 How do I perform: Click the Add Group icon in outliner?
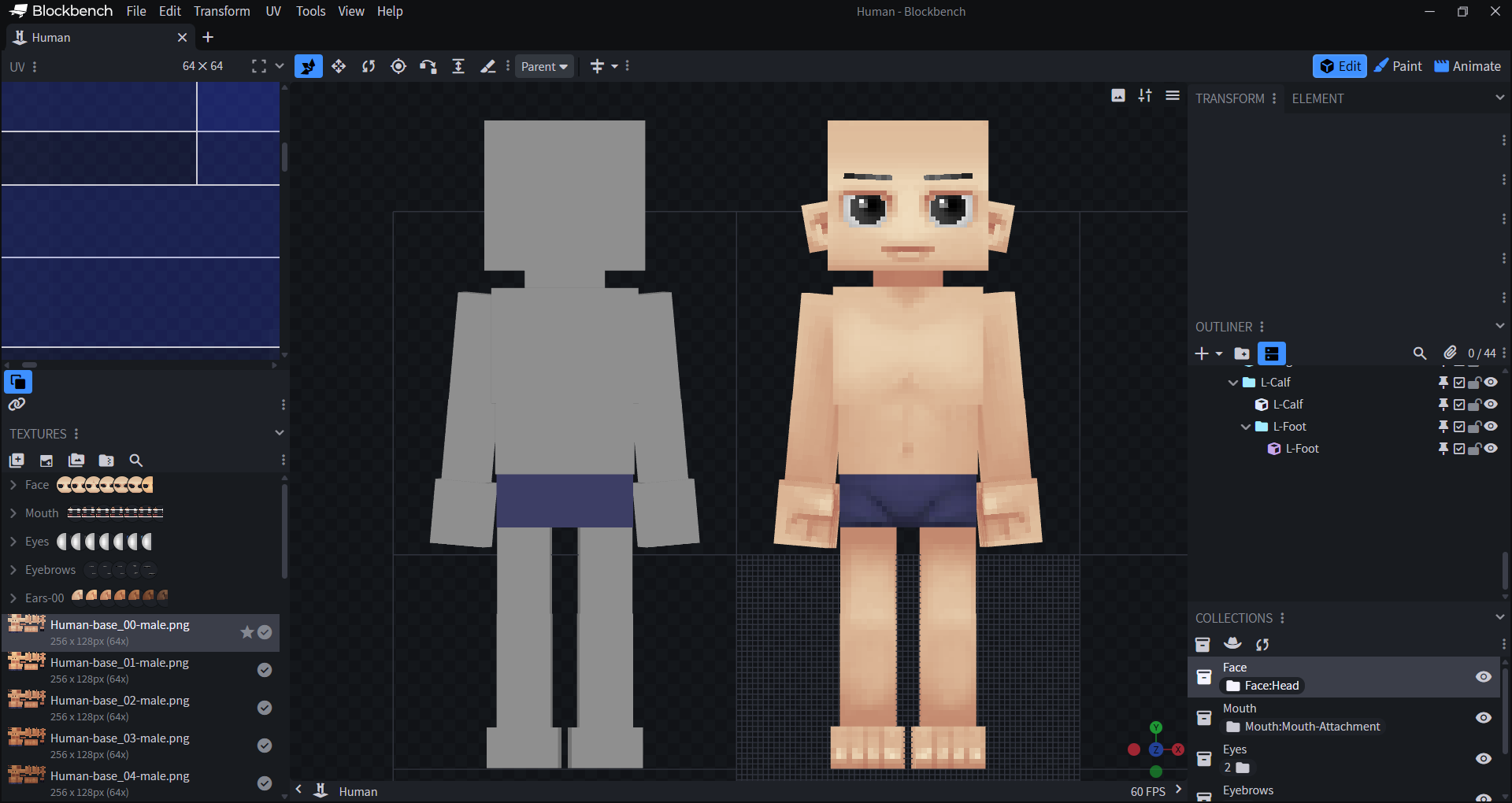pyautogui.click(x=1242, y=353)
